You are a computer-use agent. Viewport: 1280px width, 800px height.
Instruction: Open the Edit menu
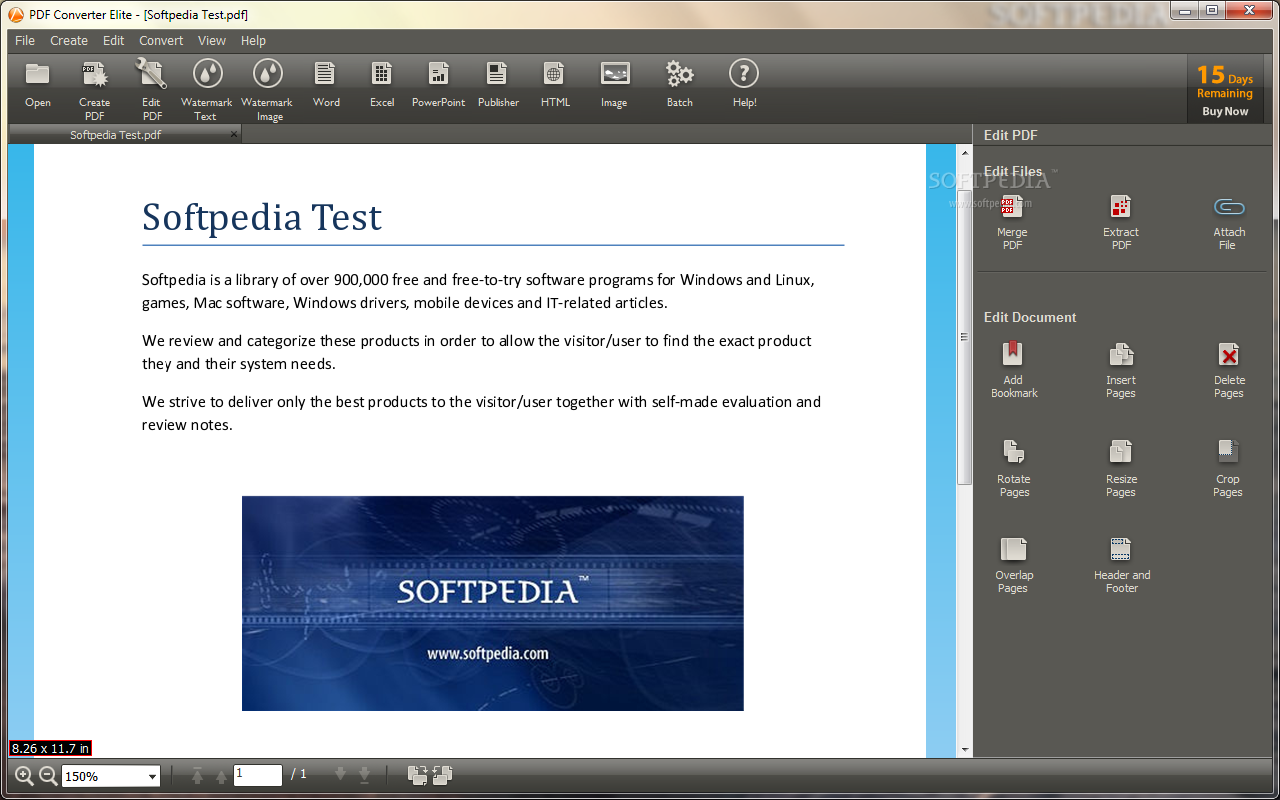pos(114,41)
